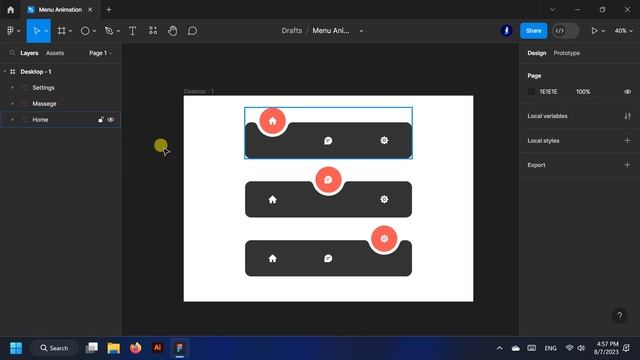Image resolution: width=640 pixels, height=360 pixels.
Task: Edit the 1E1E1E hex value
Action: [548, 92]
